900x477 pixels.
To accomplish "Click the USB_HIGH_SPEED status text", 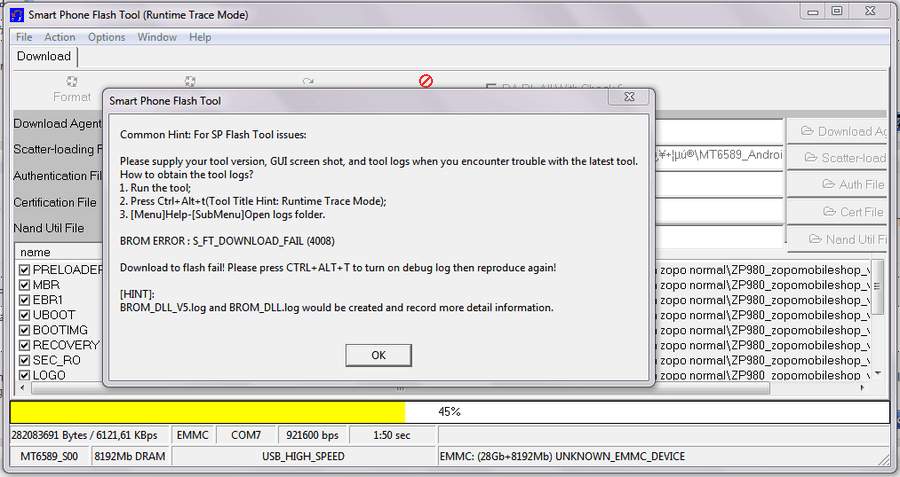I will (303, 456).
